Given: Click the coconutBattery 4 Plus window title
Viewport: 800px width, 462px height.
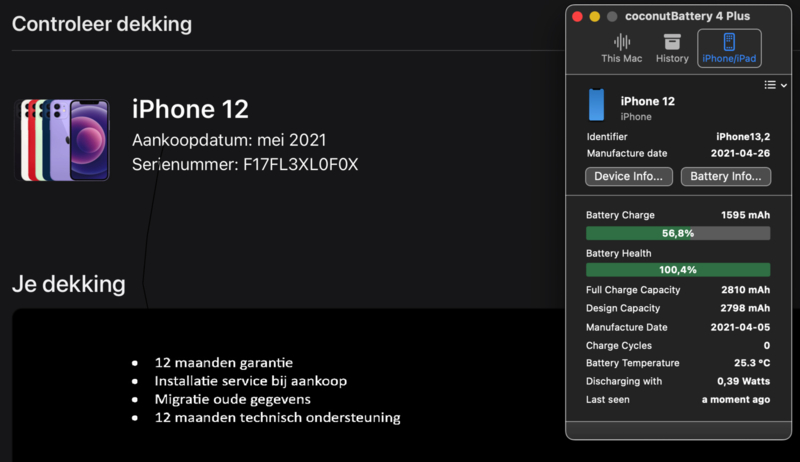Looking at the screenshot, I should click(x=687, y=16).
